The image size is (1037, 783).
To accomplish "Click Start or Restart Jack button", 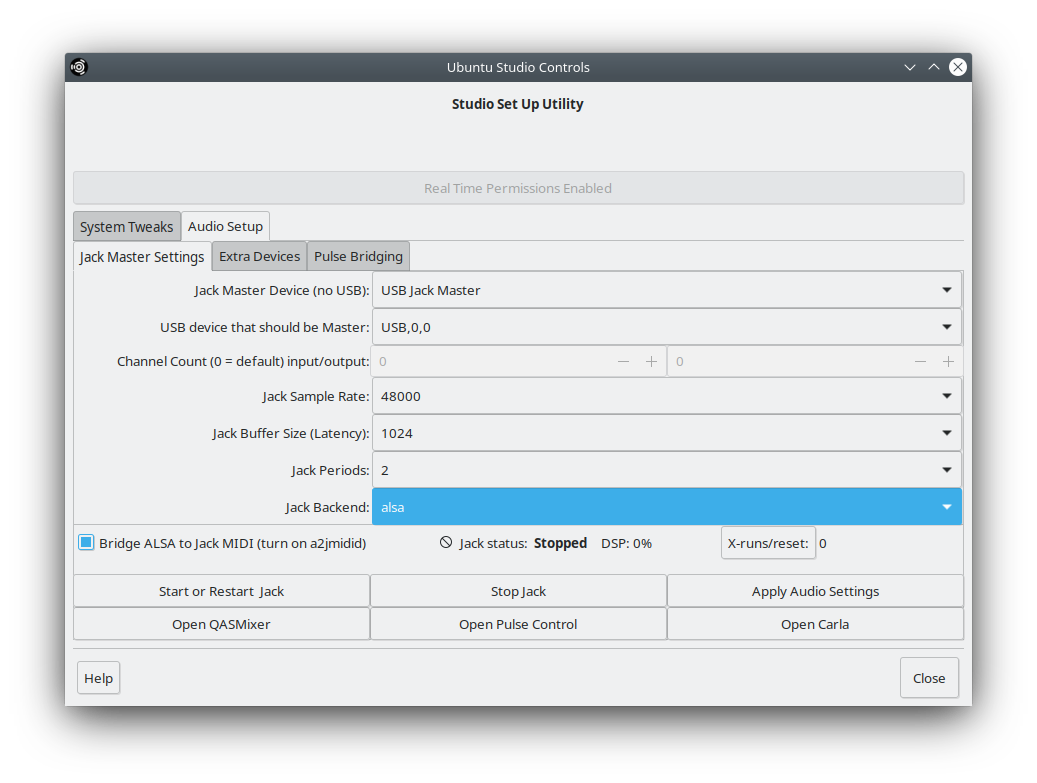I will [x=221, y=591].
